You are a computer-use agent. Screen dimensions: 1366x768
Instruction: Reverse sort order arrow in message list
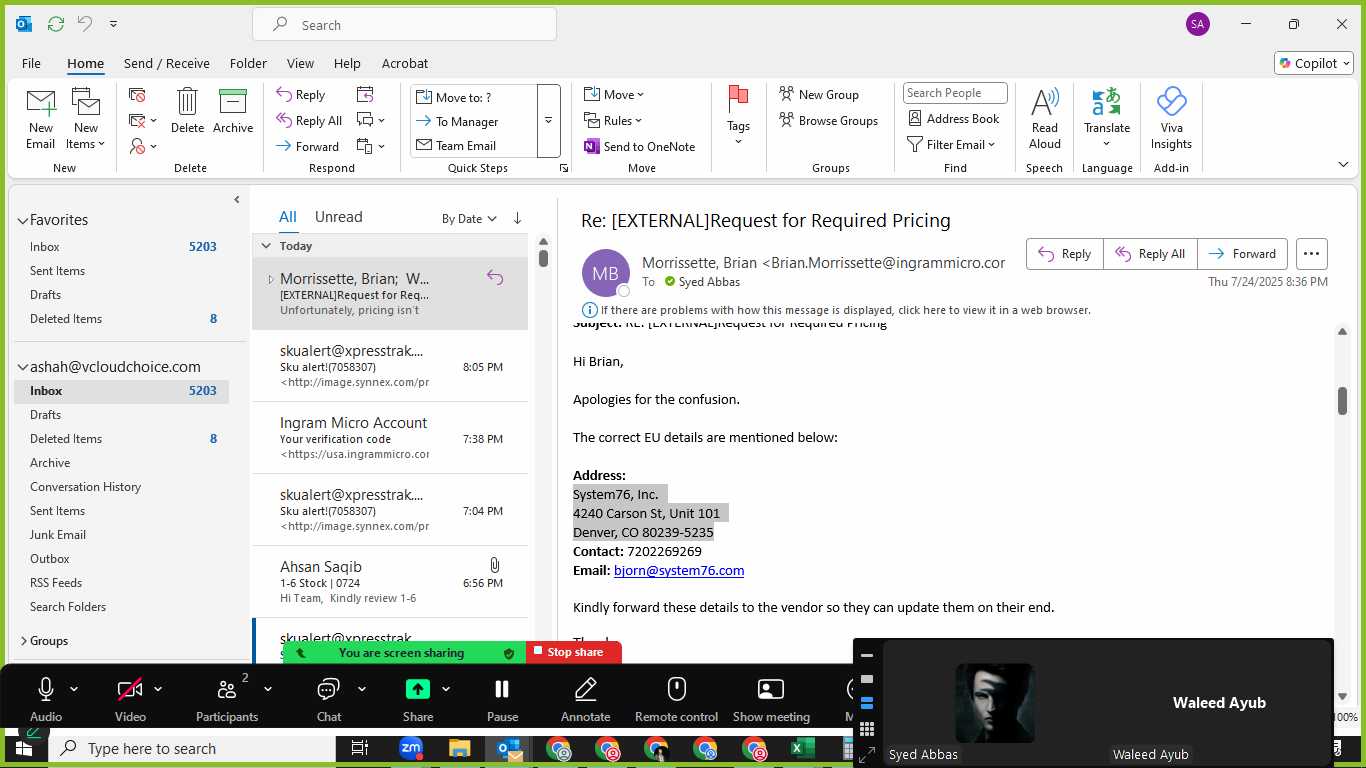click(517, 218)
